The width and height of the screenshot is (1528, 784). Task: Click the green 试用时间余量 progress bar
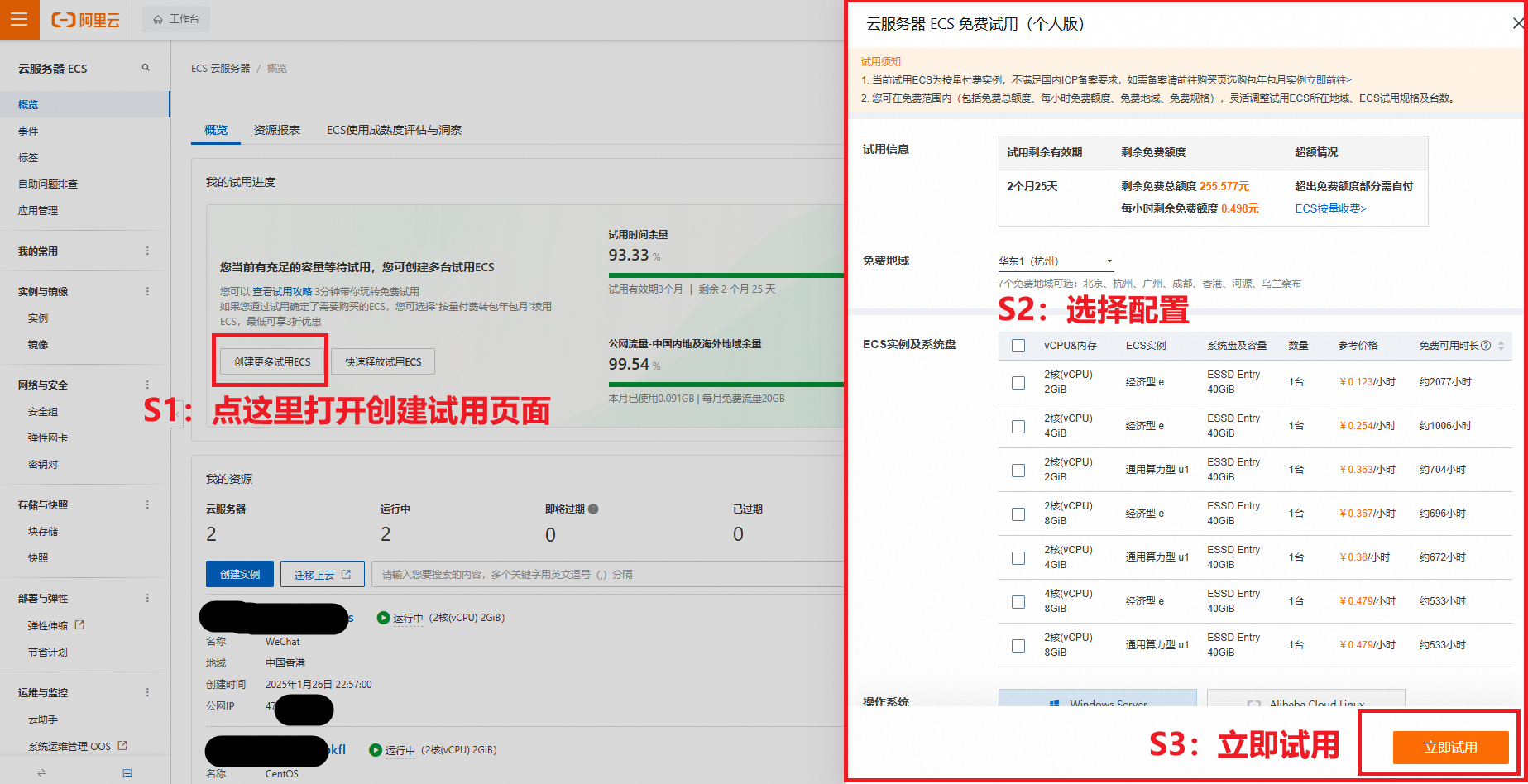pyautogui.click(x=725, y=275)
